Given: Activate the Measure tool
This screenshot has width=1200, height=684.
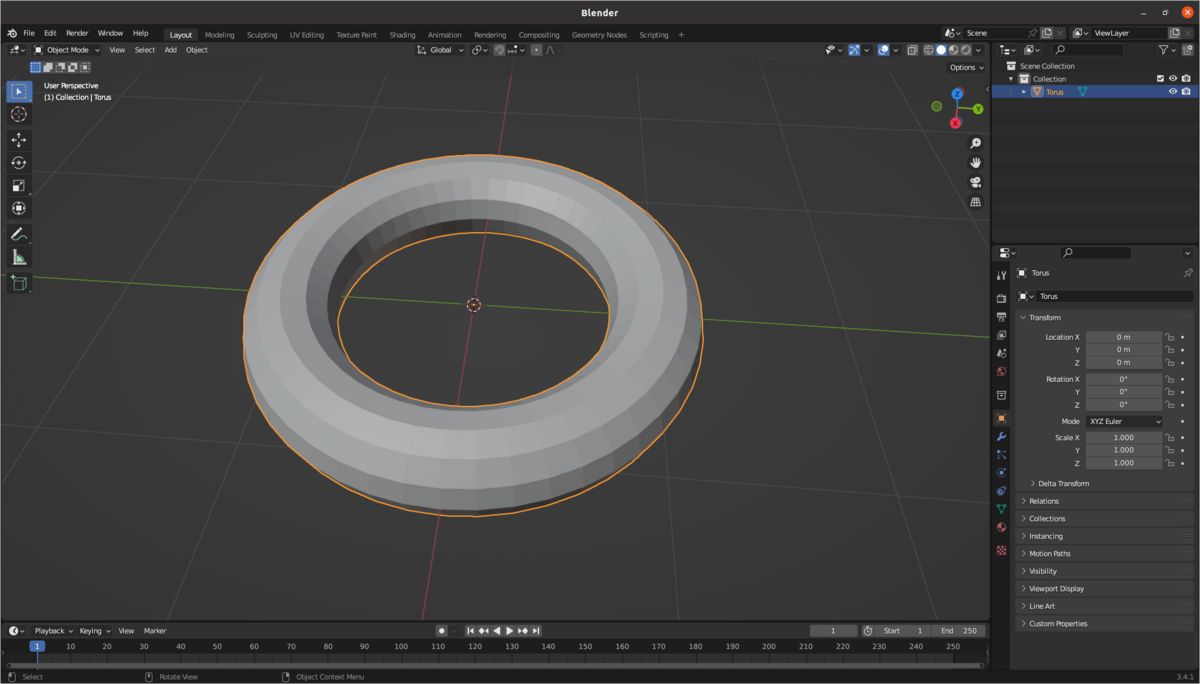Looking at the screenshot, I should tap(19, 258).
